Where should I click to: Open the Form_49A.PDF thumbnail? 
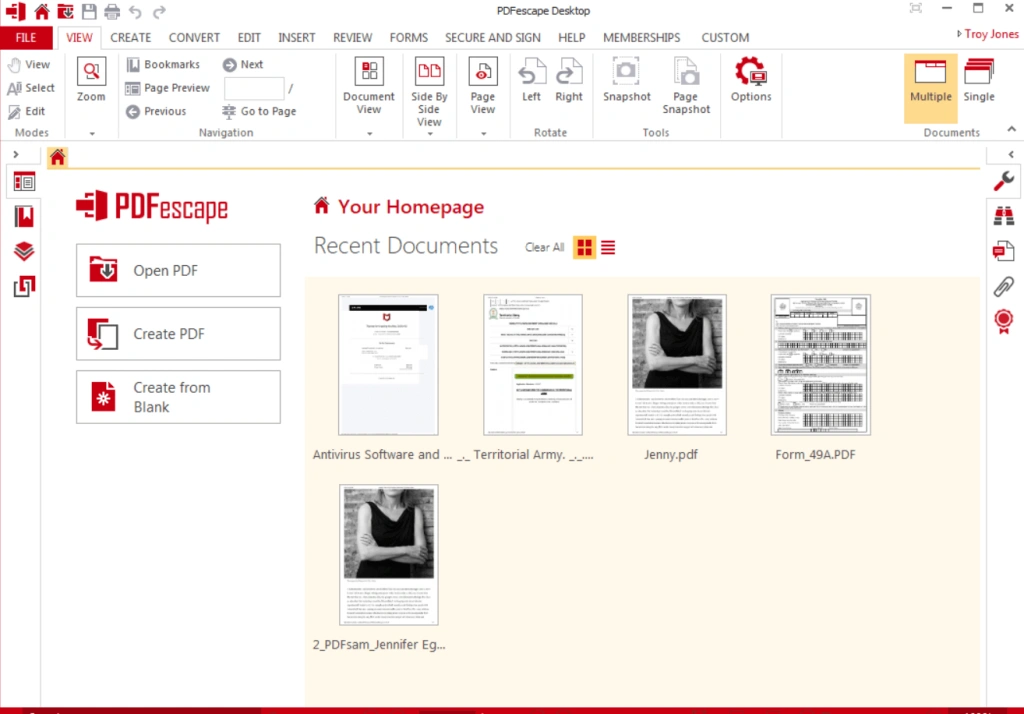(820, 365)
